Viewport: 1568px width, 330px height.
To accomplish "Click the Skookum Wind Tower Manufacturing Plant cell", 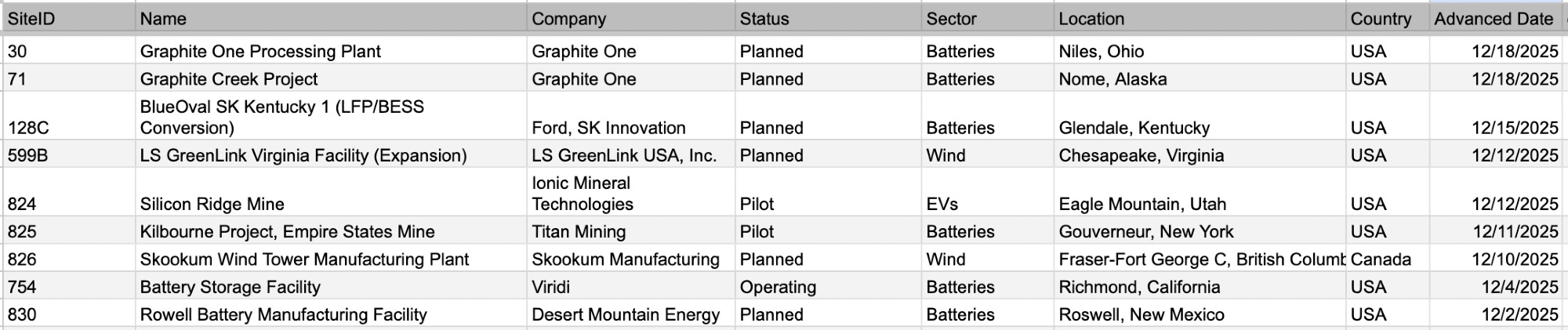I will point(304,259).
